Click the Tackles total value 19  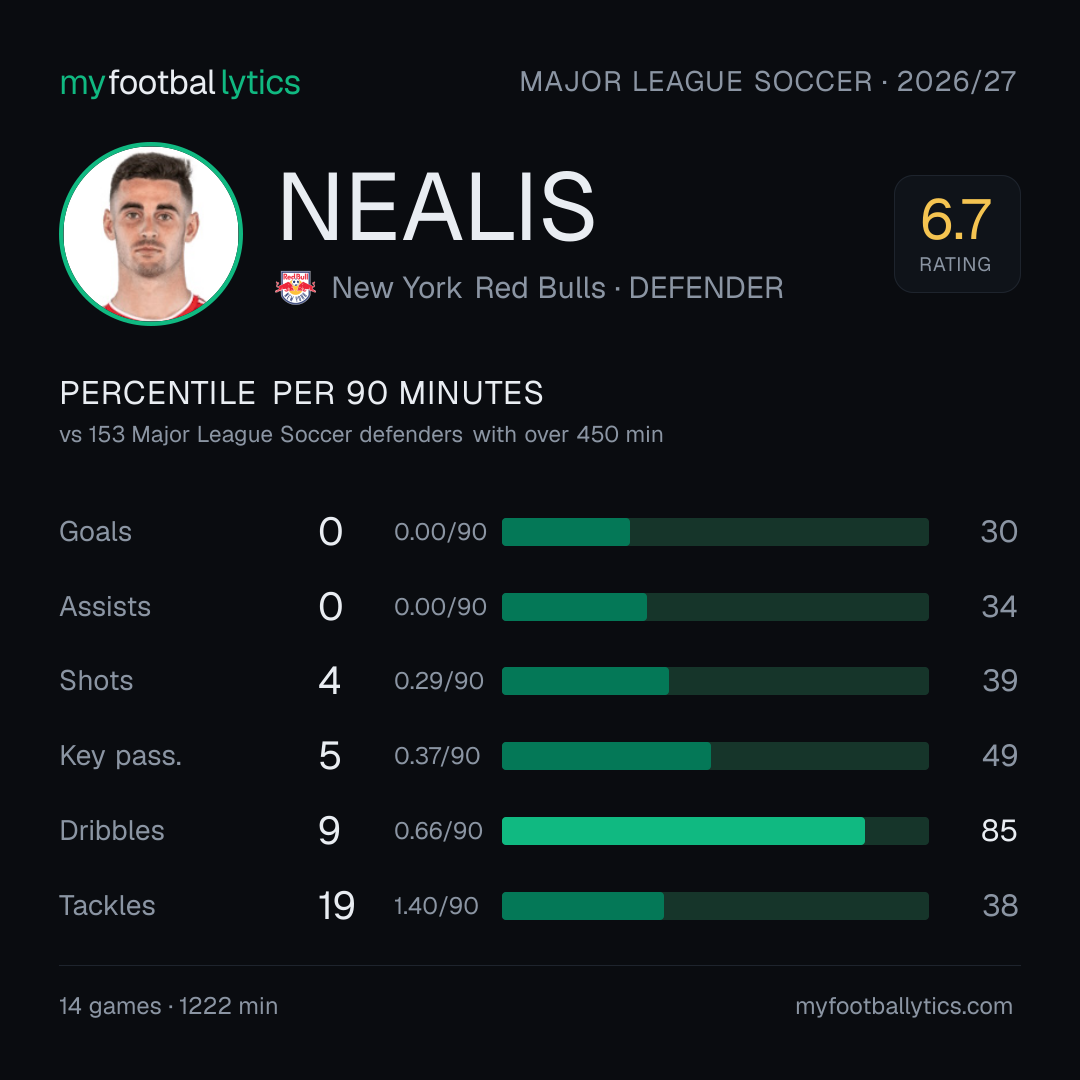[336, 906]
